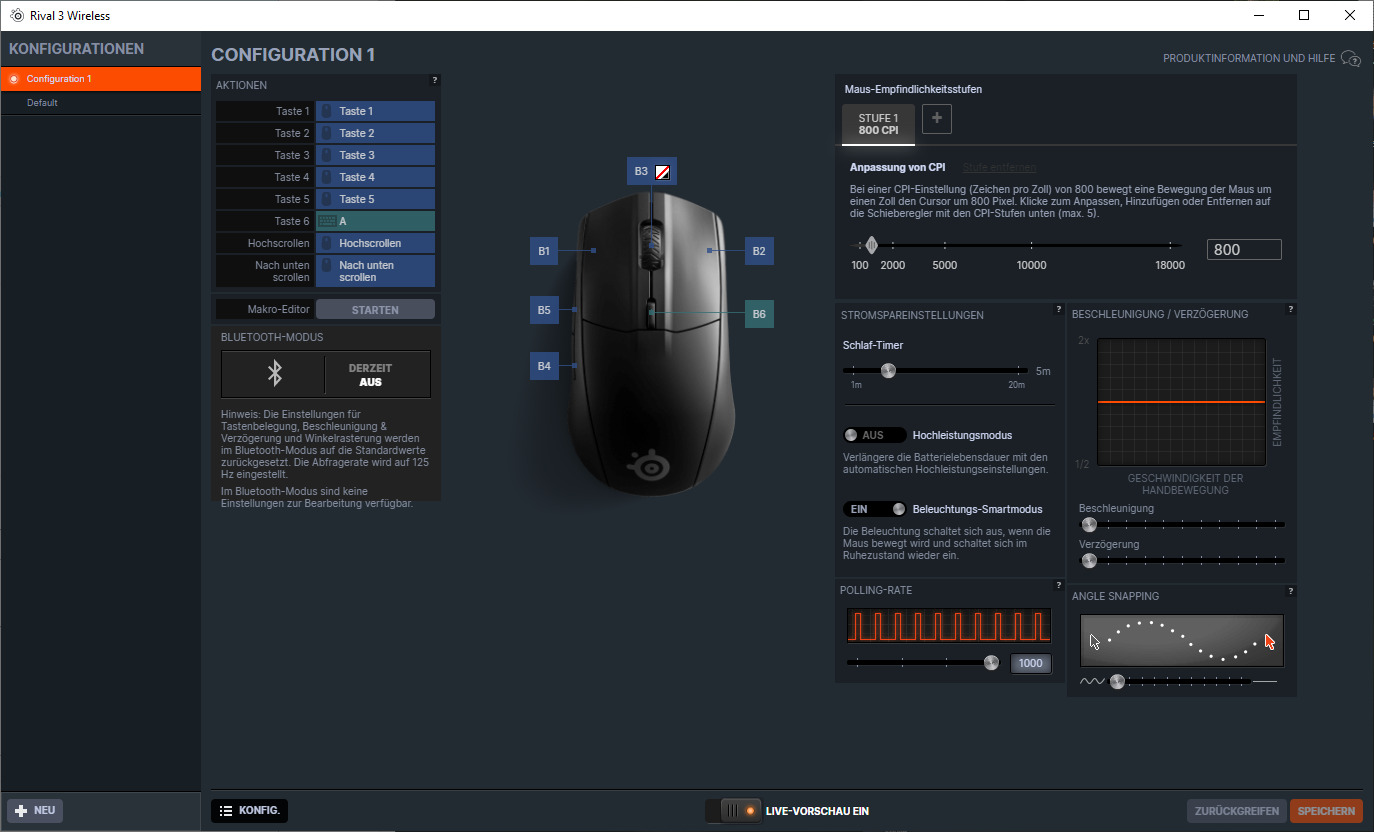Click the acceleration sensitivity graph
This screenshot has height=832, width=1374.
point(1181,401)
